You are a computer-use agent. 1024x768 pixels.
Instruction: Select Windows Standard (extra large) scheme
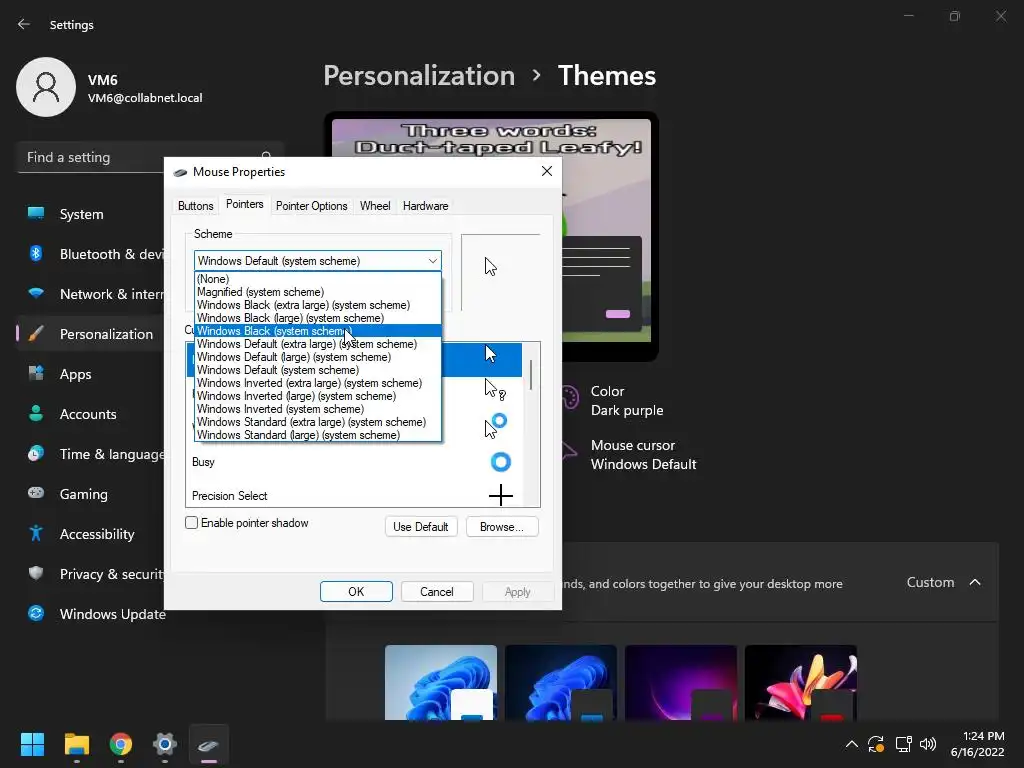point(318,423)
